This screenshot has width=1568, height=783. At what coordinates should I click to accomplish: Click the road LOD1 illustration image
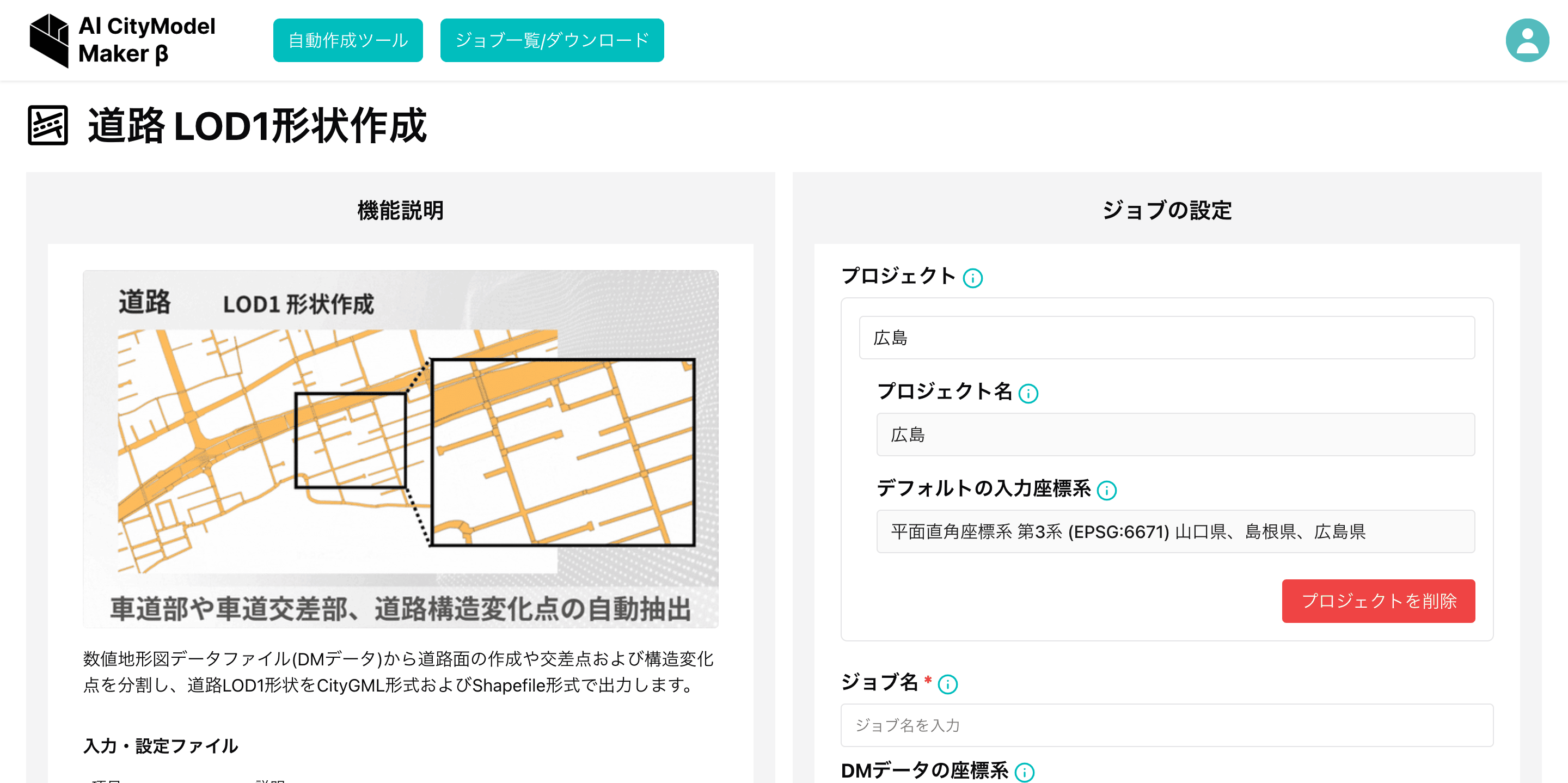coord(401,449)
